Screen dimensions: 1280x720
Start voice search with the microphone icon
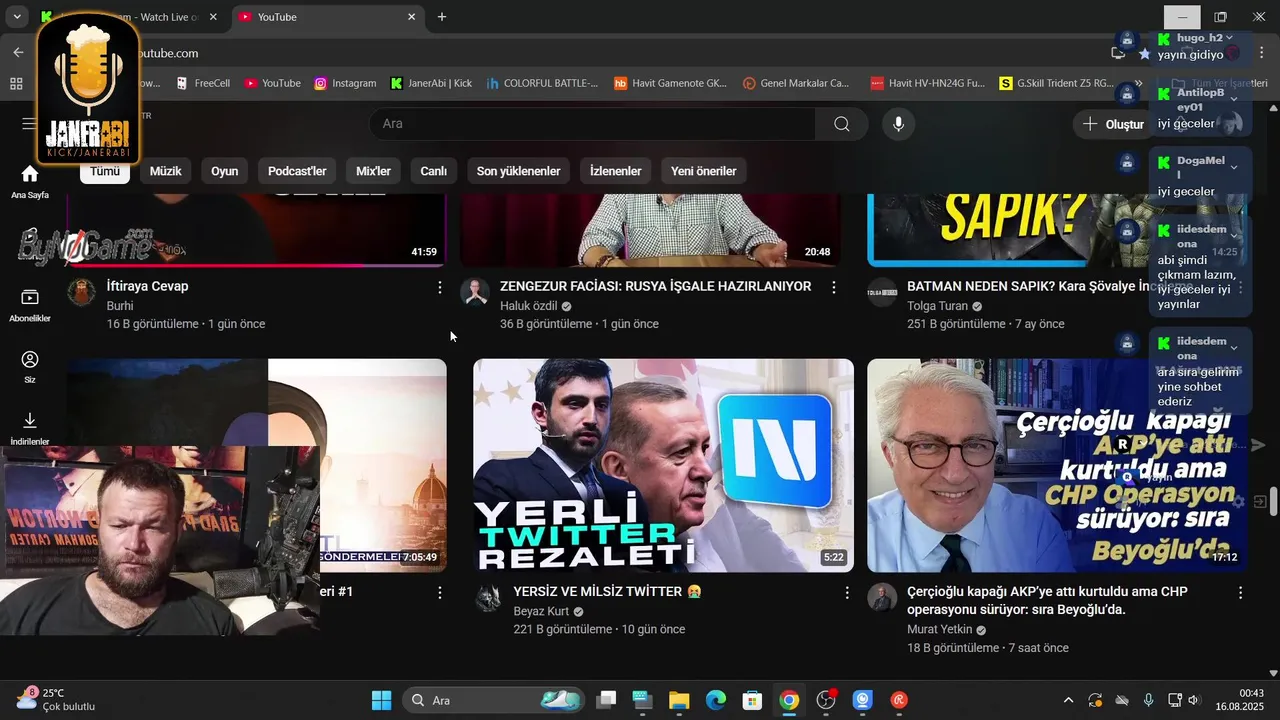pyautogui.click(x=898, y=124)
